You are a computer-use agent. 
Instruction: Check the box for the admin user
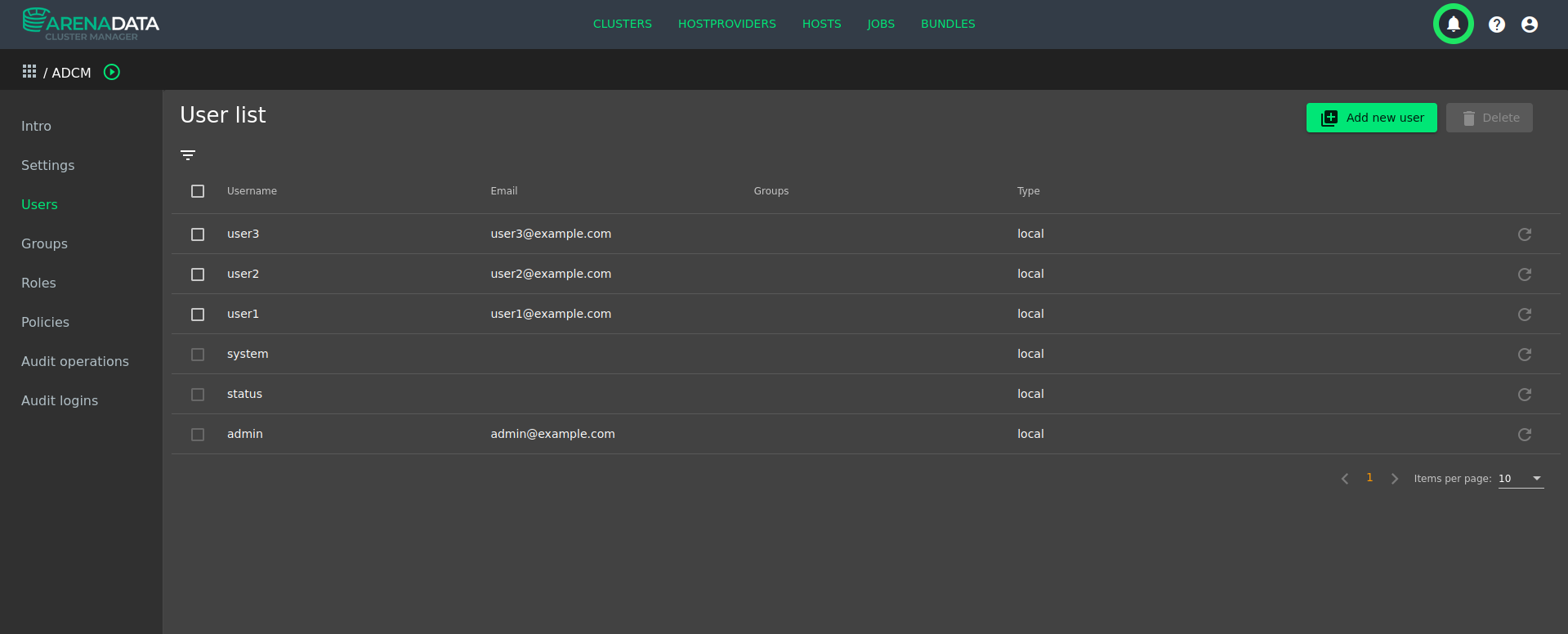tap(198, 435)
